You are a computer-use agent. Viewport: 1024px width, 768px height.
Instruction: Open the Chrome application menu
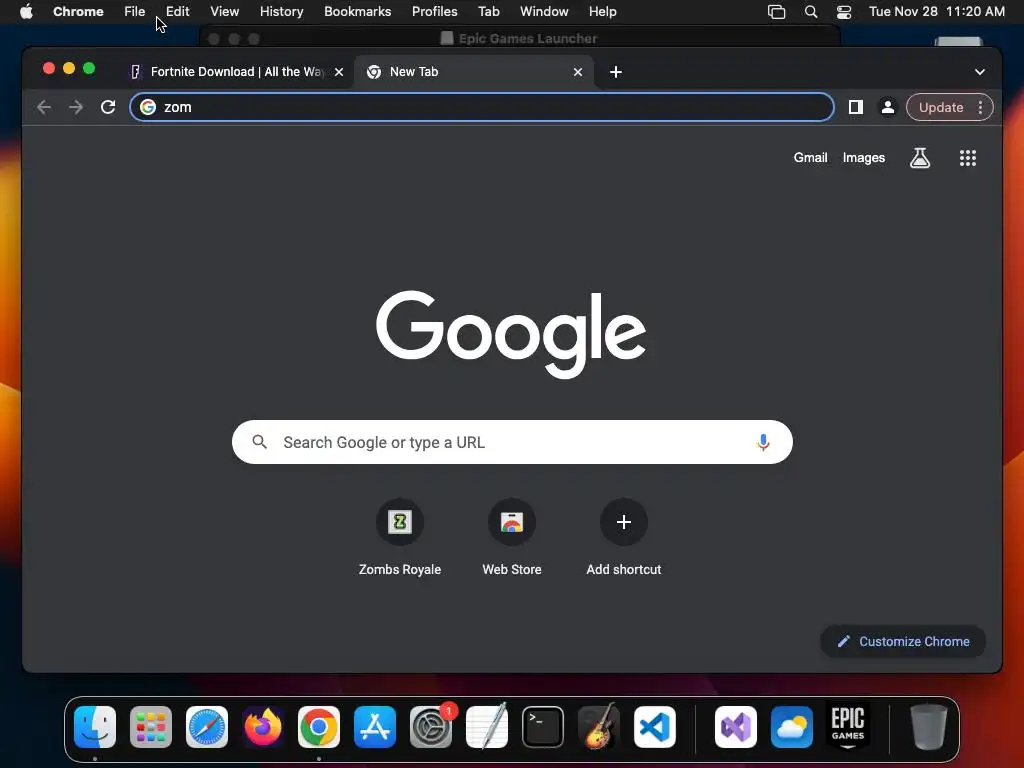coord(78,12)
